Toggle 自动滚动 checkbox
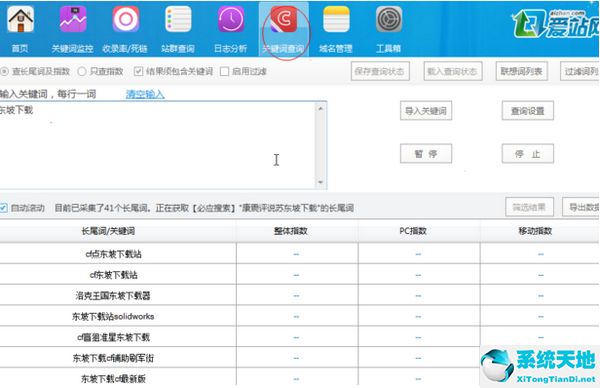The width and height of the screenshot is (600, 388). tap(3, 208)
